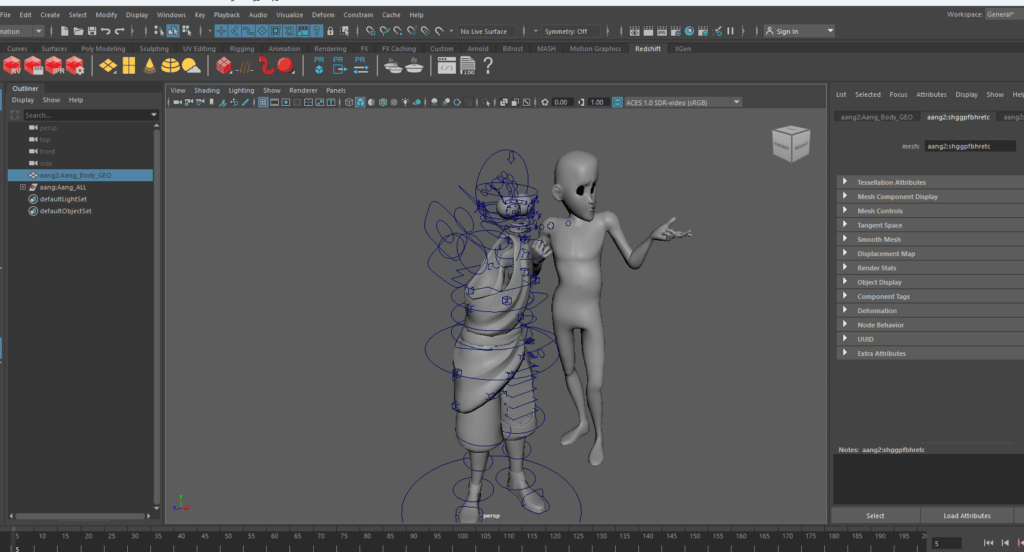Viewport: 1024px width, 552px height.
Task: Expand the Smooth Mesh section
Action: point(844,239)
